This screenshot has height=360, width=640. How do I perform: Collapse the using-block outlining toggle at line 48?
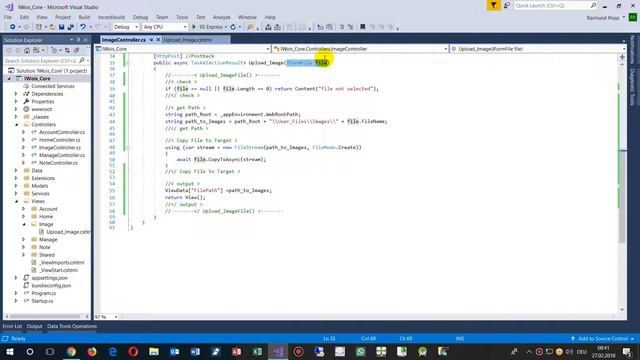click(x=127, y=147)
